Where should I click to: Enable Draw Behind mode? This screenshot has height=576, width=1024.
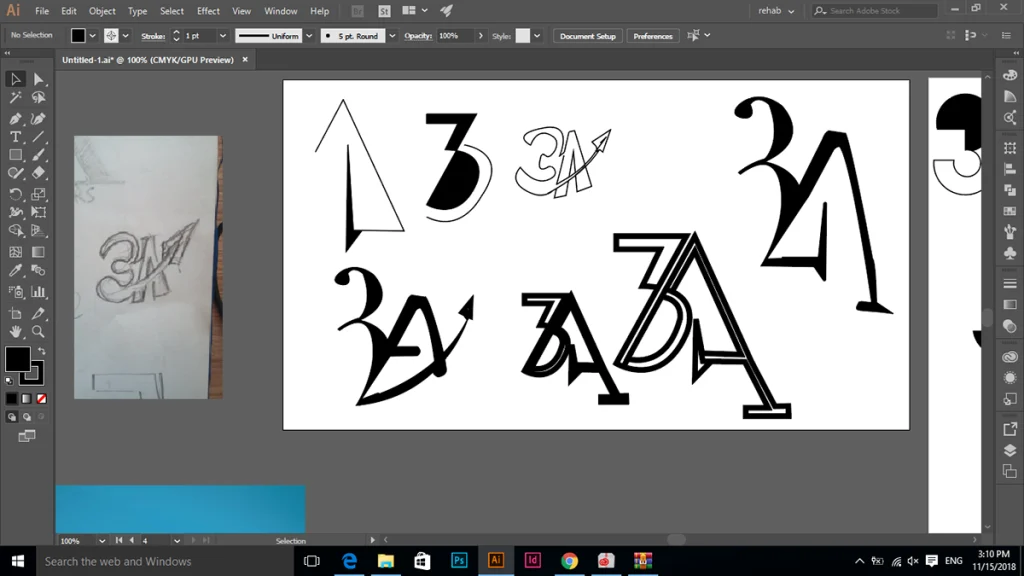pos(26,417)
